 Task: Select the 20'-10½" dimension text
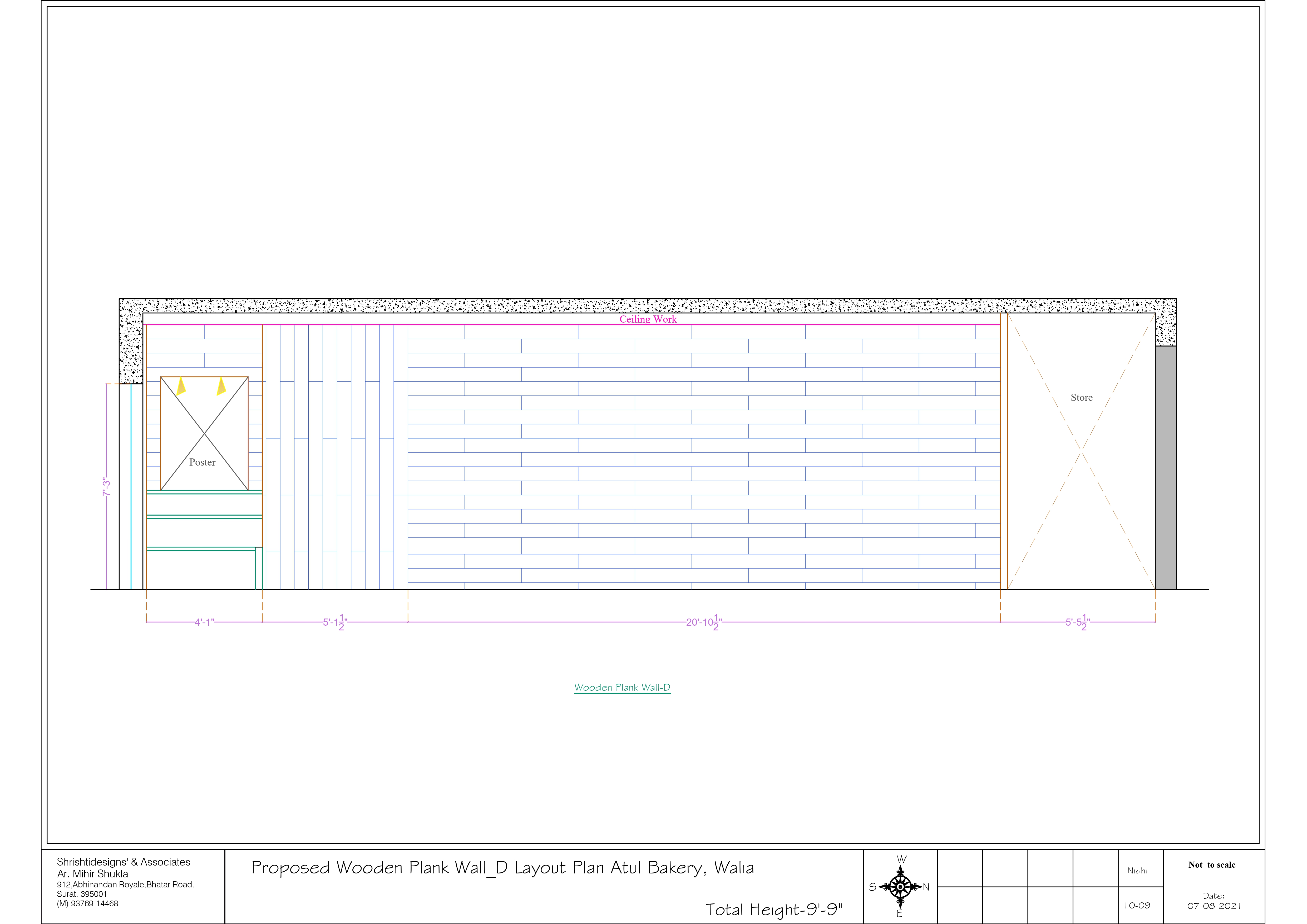pos(704,622)
